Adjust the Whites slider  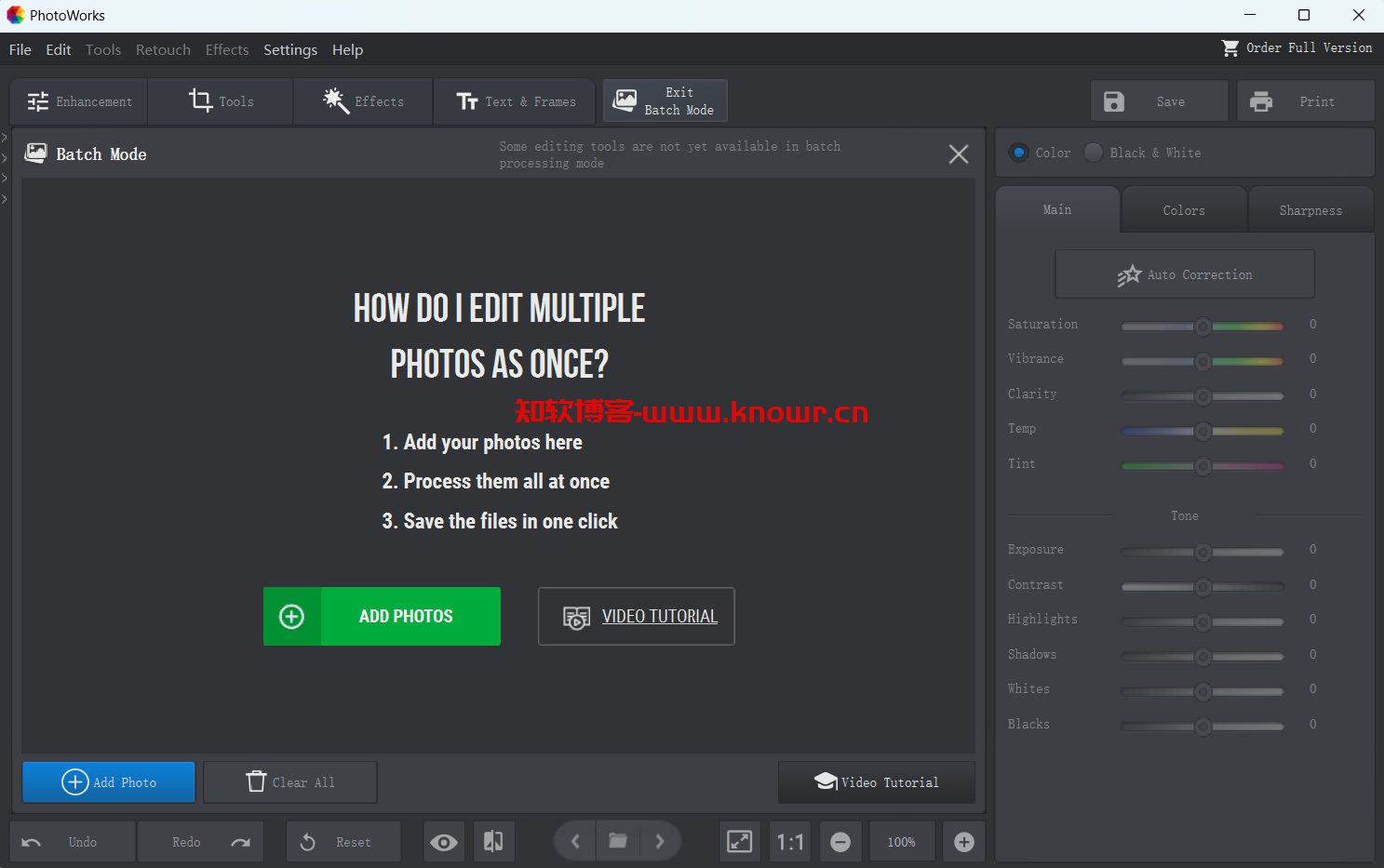[x=1203, y=690]
